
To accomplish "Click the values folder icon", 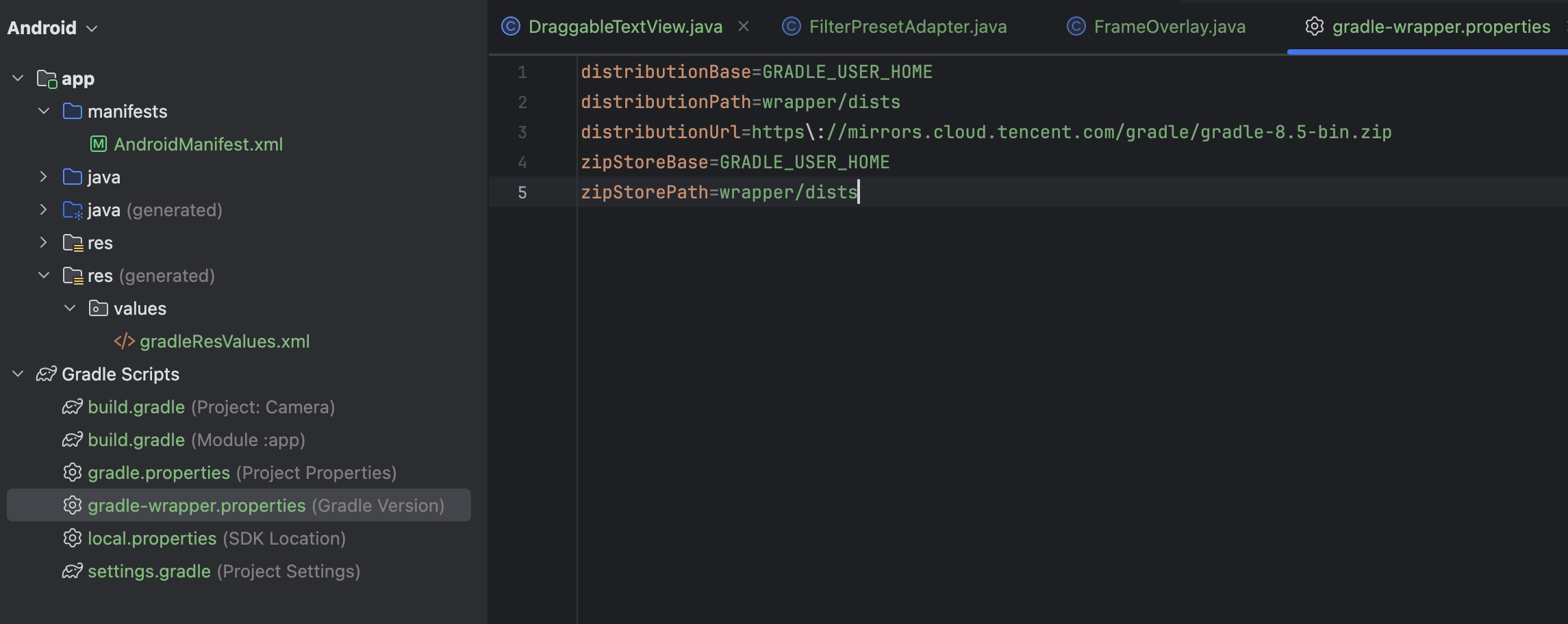I will pos(99,309).
